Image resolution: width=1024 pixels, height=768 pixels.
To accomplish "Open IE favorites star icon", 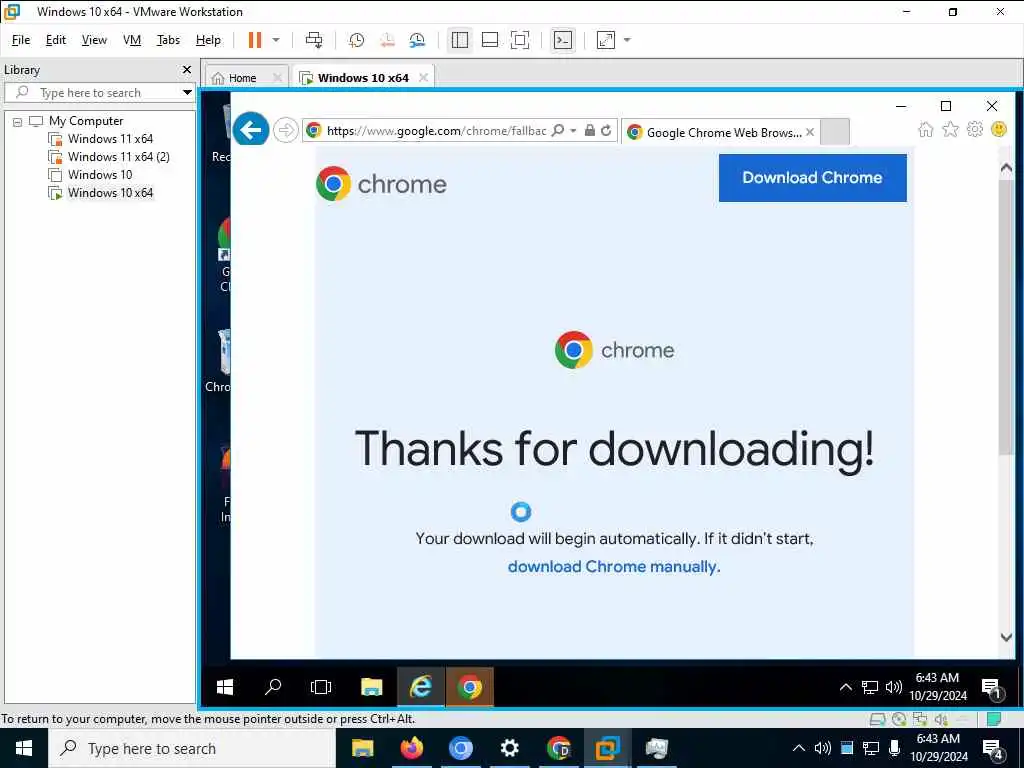I will (x=950, y=129).
